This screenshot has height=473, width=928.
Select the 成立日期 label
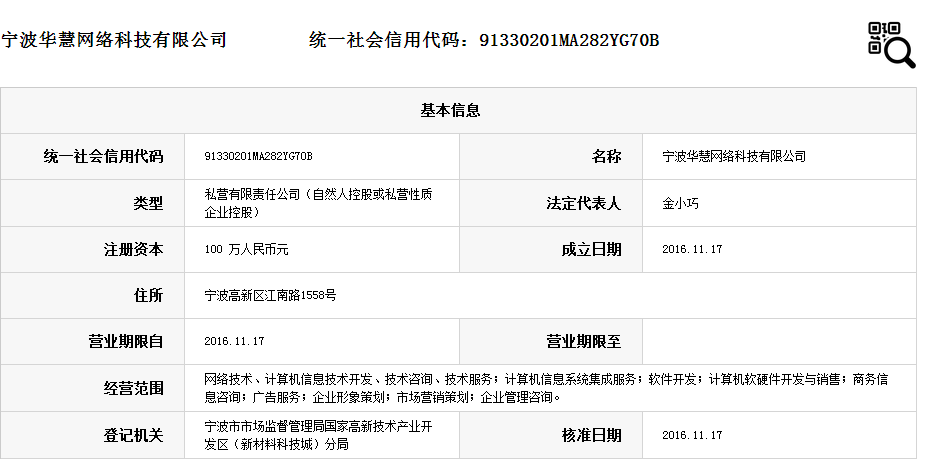point(591,250)
